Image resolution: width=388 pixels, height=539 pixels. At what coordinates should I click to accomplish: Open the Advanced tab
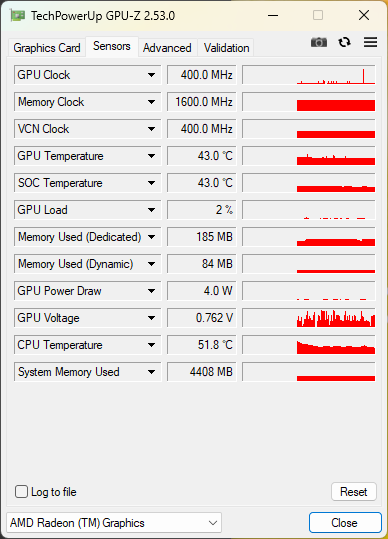click(167, 48)
